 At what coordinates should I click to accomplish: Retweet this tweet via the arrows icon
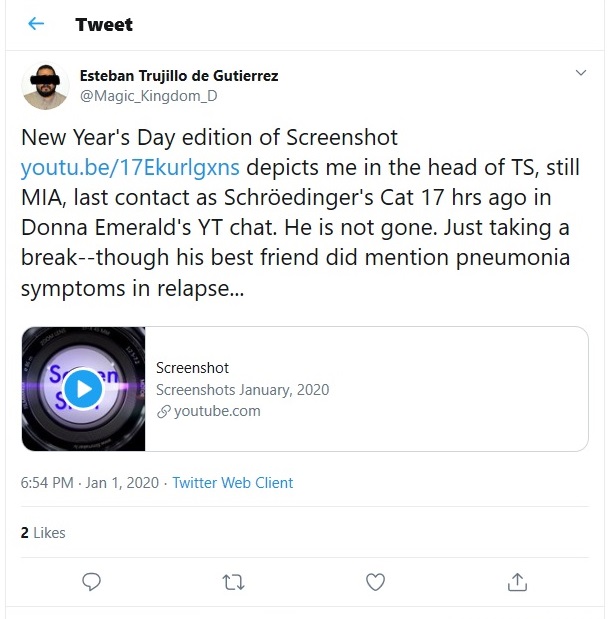233,581
